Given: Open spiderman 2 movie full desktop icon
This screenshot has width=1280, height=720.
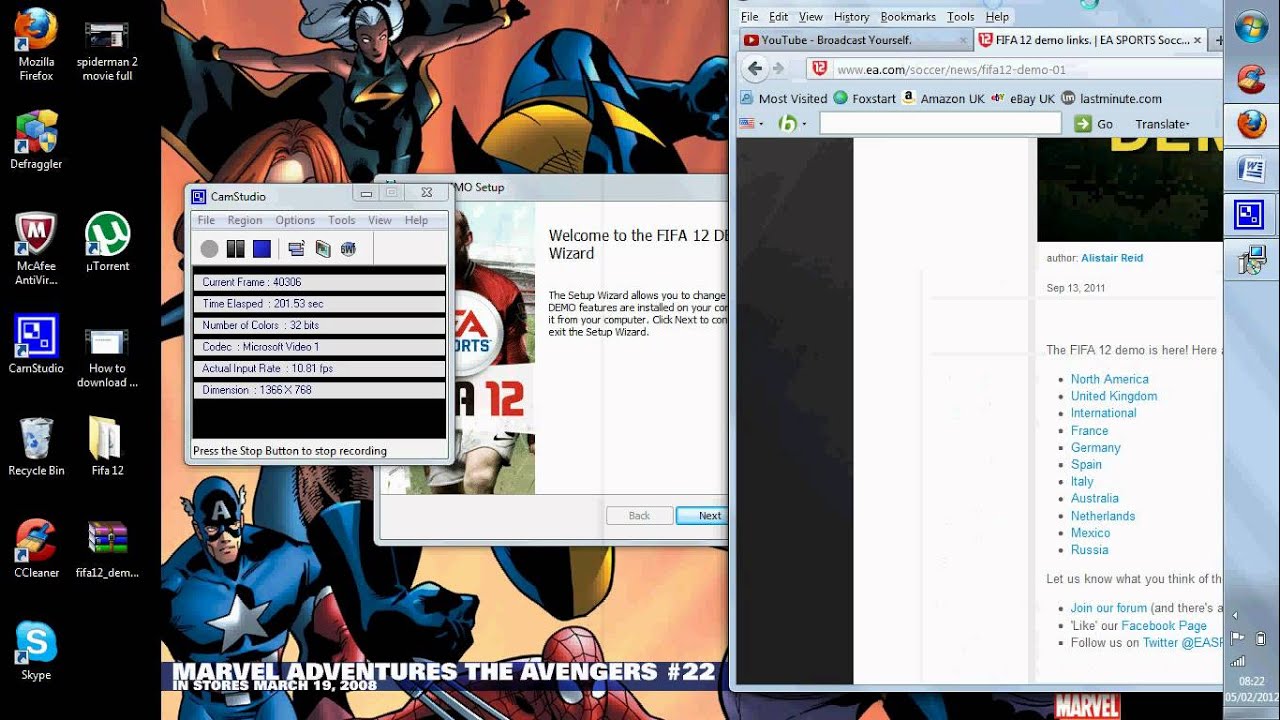Looking at the screenshot, I should (107, 45).
